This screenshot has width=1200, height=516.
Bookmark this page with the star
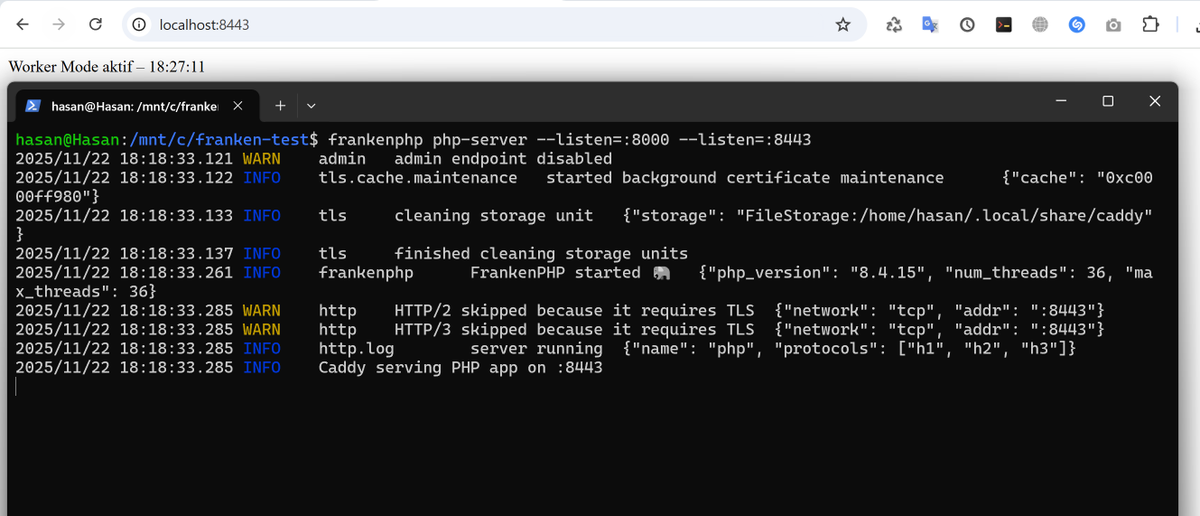point(843,24)
